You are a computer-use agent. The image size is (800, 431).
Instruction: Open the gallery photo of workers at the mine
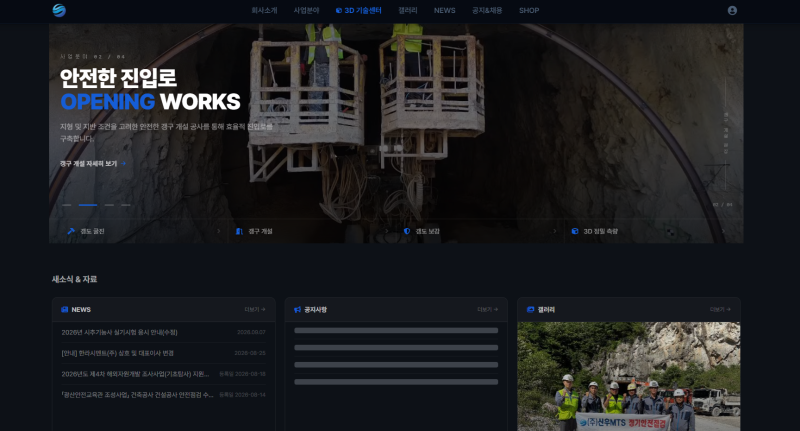point(629,376)
